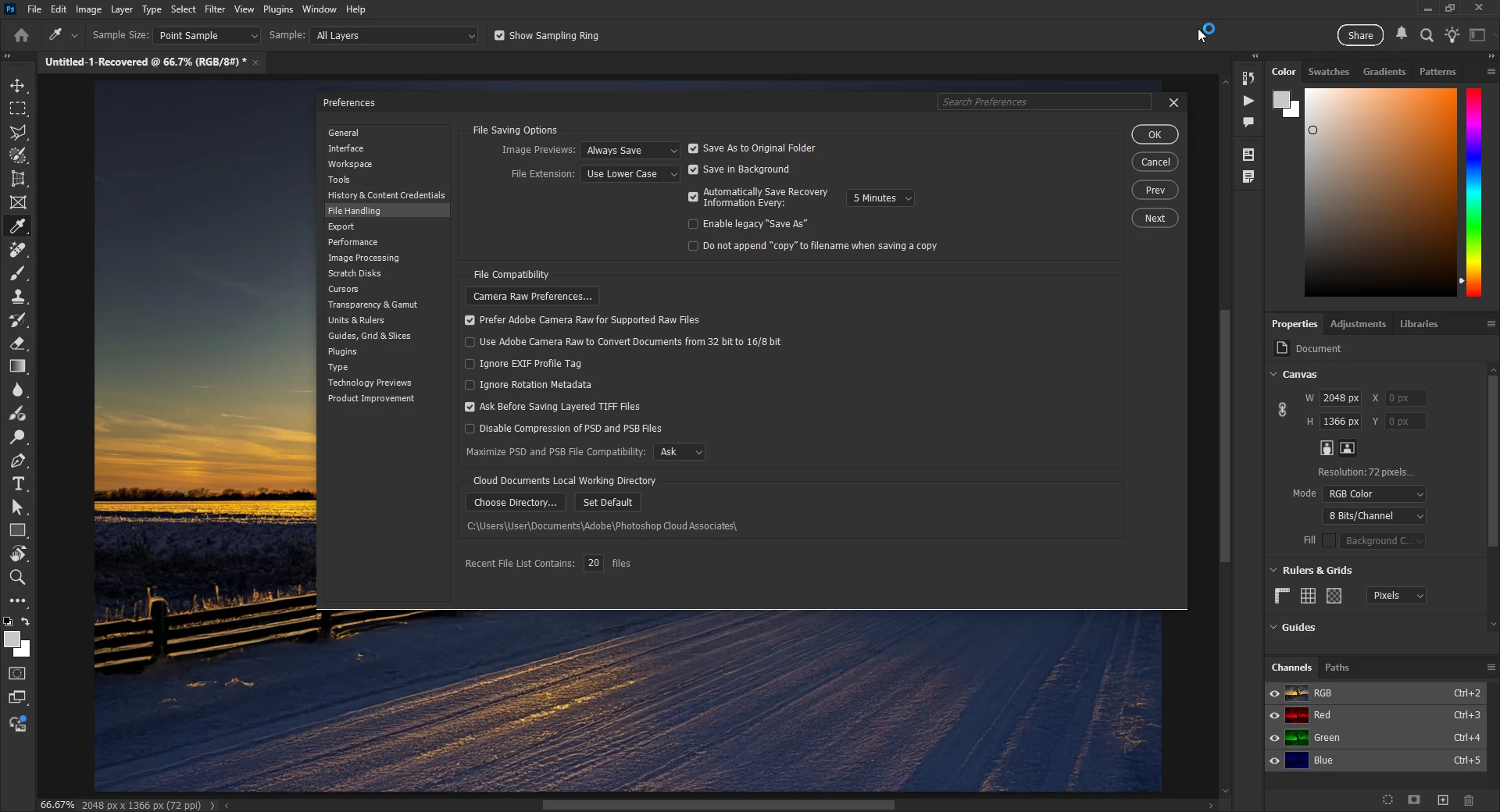Create new channel icon

[x=1443, y=800]
